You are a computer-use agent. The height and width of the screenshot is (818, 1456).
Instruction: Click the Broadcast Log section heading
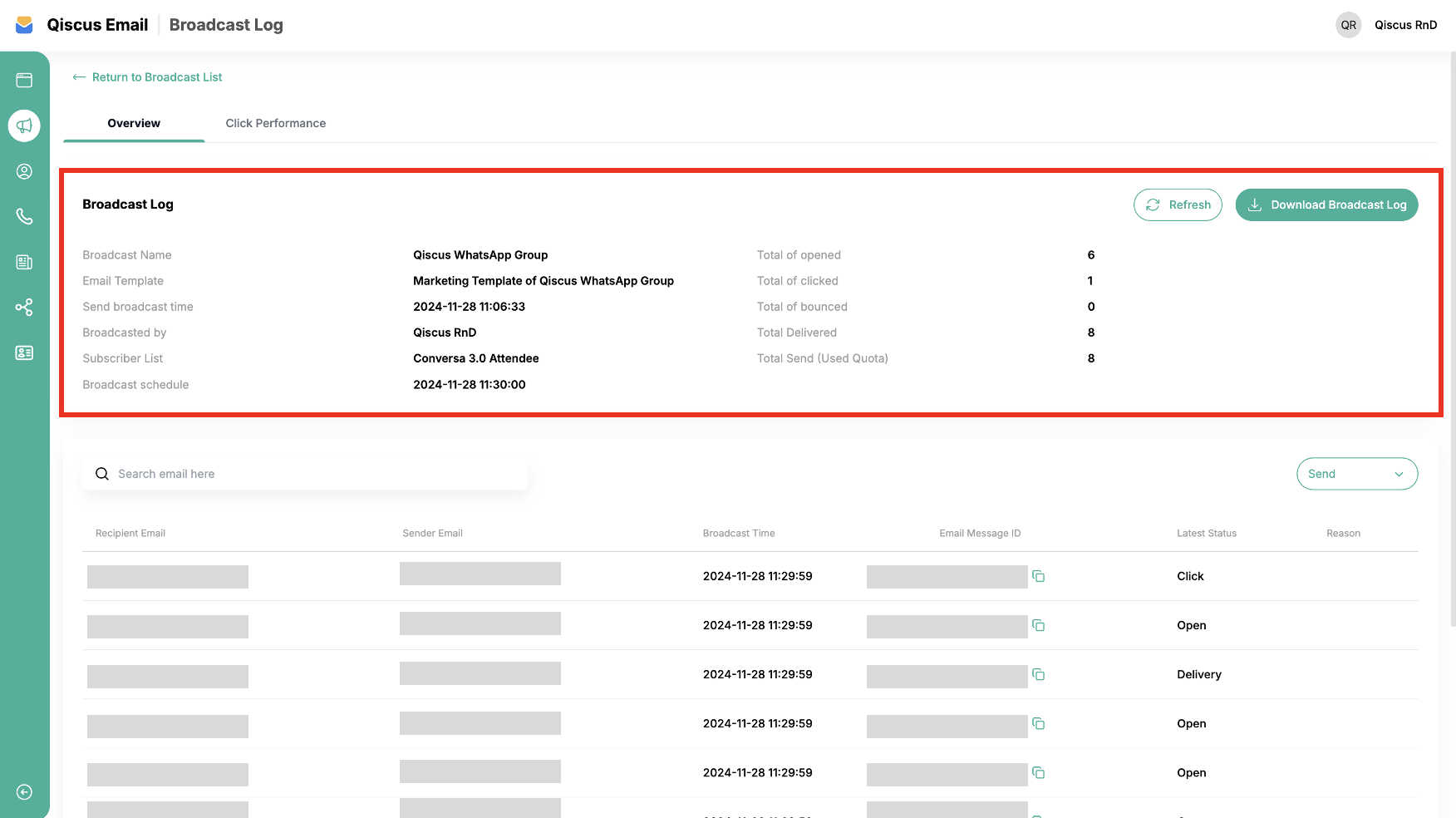point(128,204)
